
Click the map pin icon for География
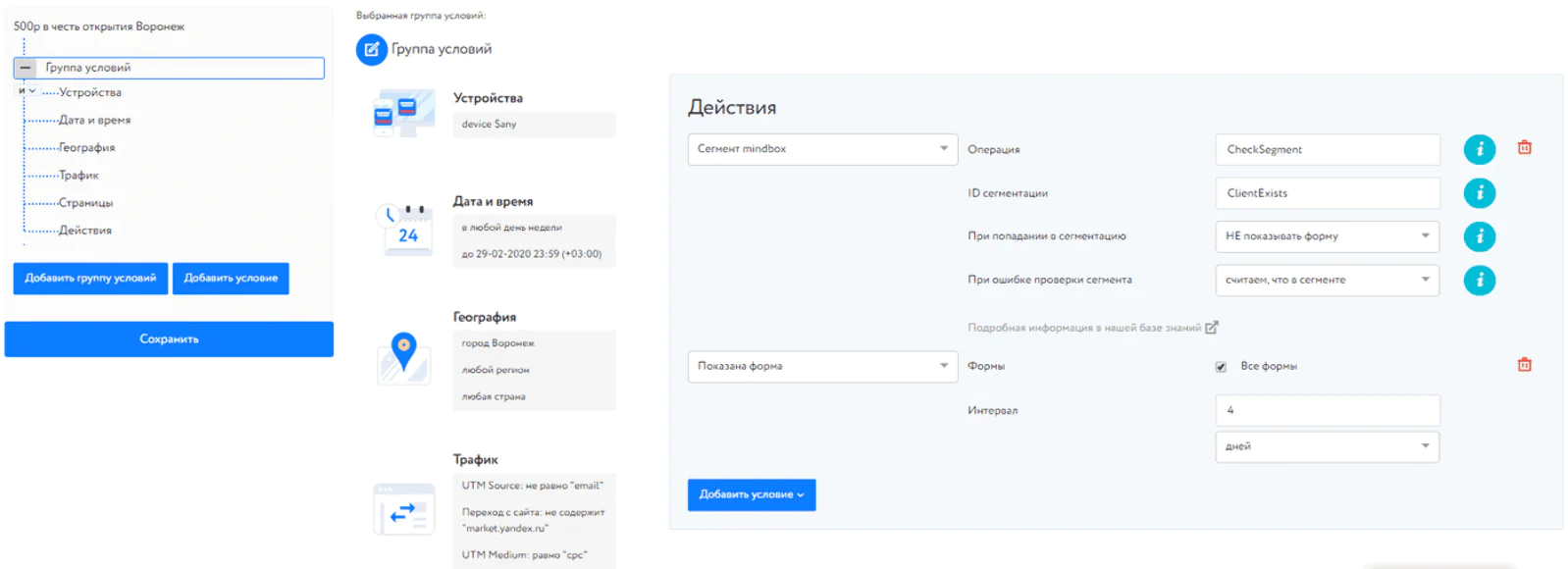pyautogui.click(x=403, y=357)
